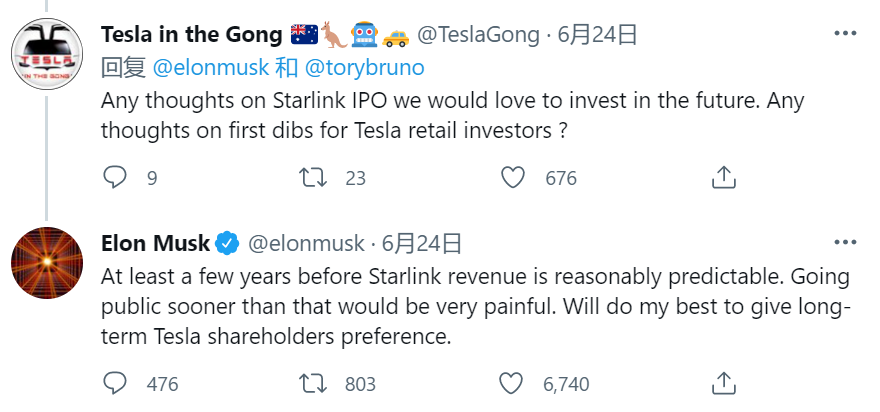Retweet Elon Musk's Starlink reply
This screenshot has height=412, width=880.
point(314,383)
